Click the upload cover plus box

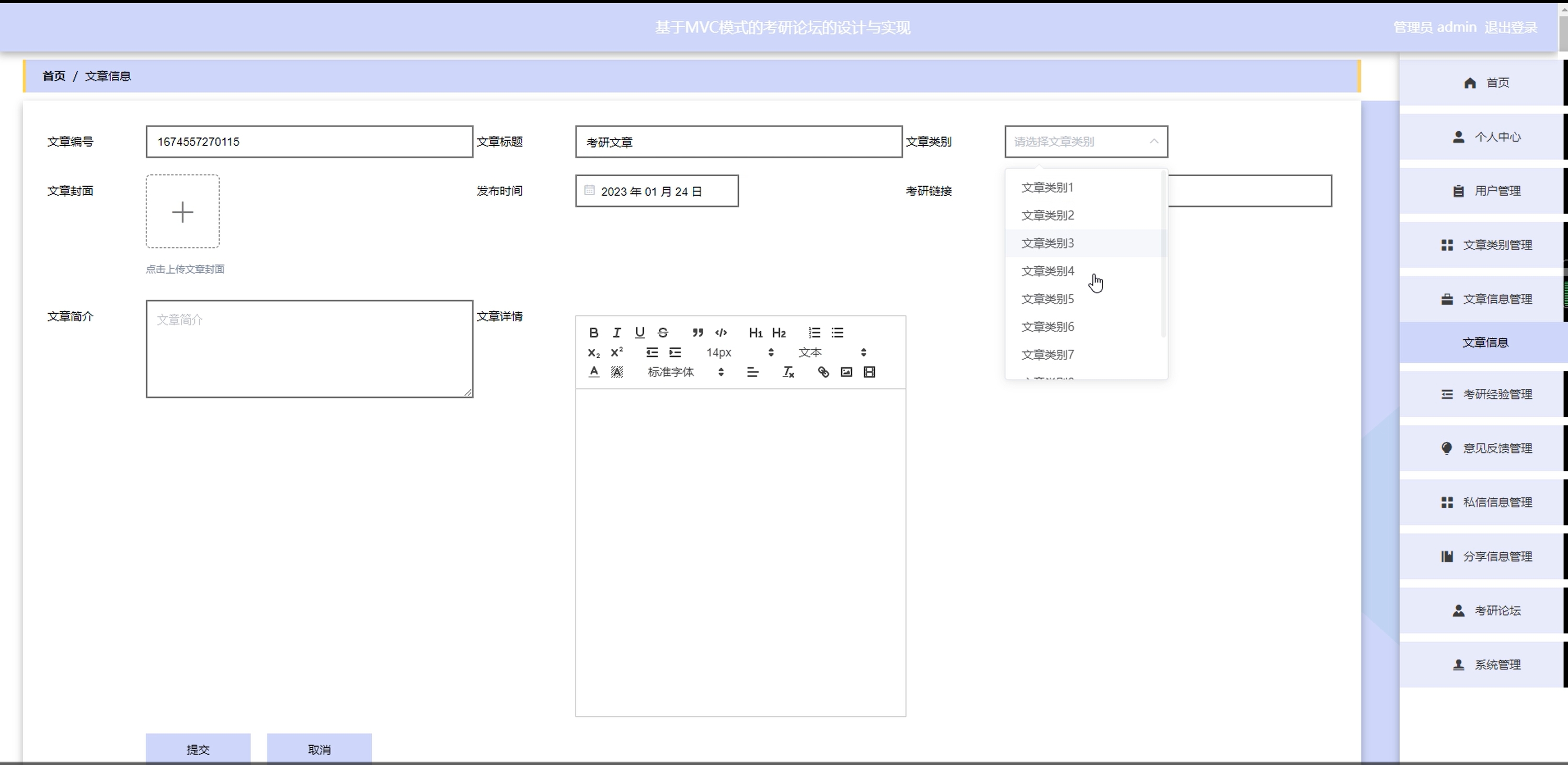coord(182,212)
